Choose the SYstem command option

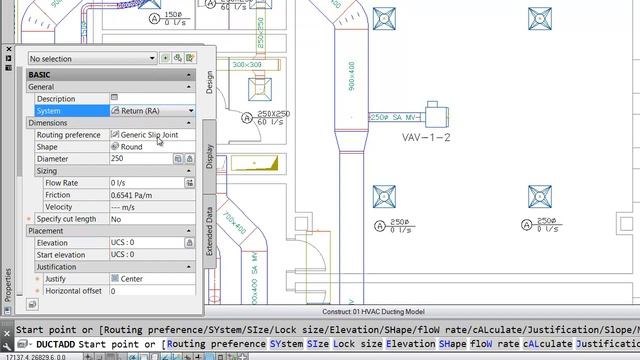[x=287, y=344]
